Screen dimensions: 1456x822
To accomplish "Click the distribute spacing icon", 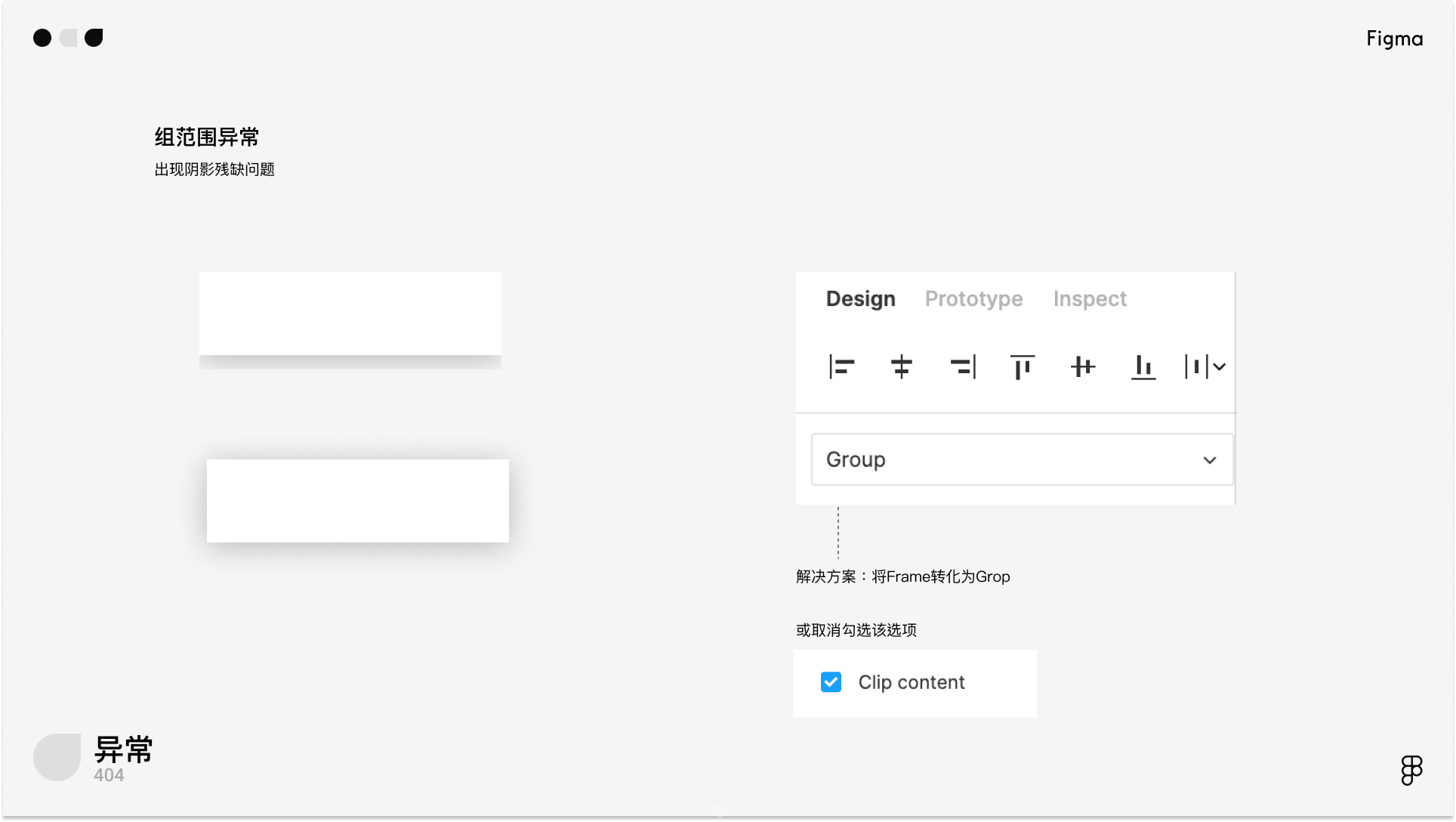I will click(x=1196, y=367).
